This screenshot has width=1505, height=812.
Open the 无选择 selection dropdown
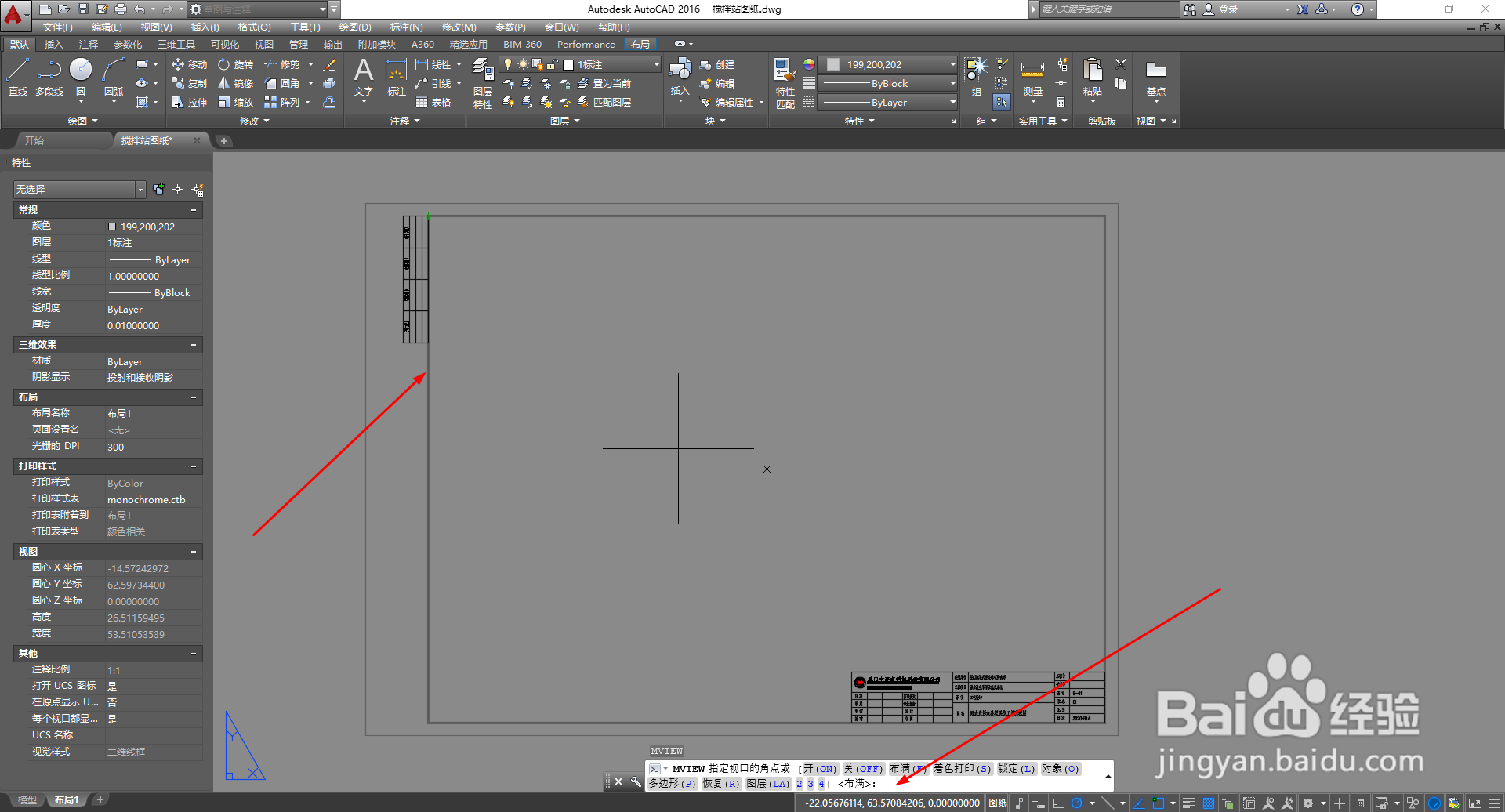coord(79,190)
